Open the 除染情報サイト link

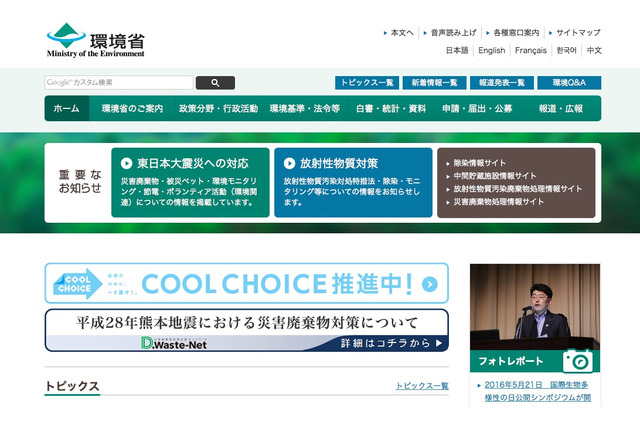[479, 163]
